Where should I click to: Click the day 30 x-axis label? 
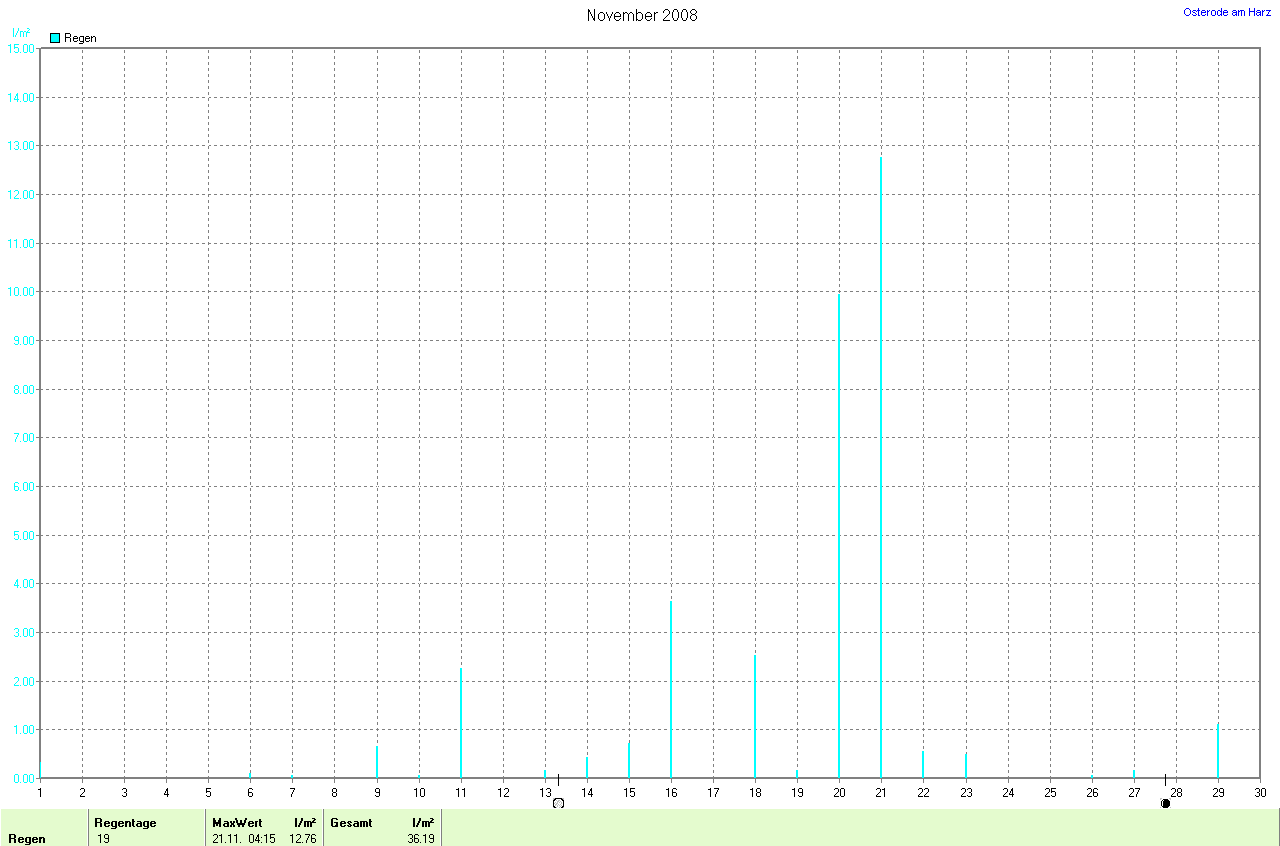pyautogui.click(x=1260, y=793)
